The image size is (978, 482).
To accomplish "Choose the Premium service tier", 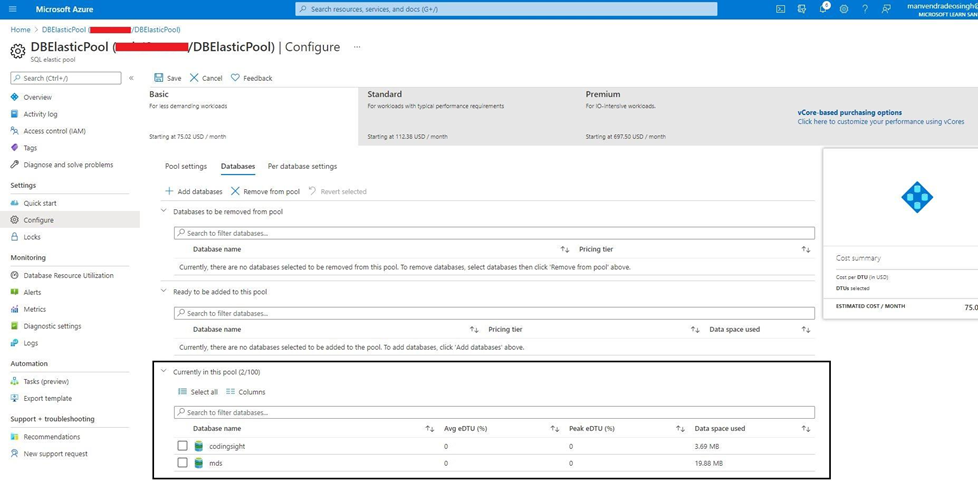I will (x=686, y=117).
